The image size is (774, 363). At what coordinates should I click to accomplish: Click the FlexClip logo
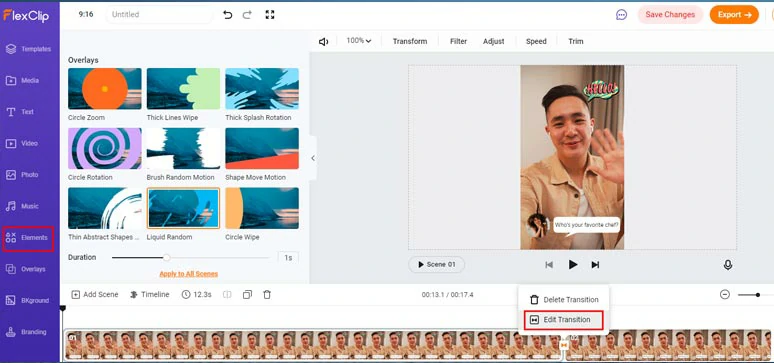26,15
